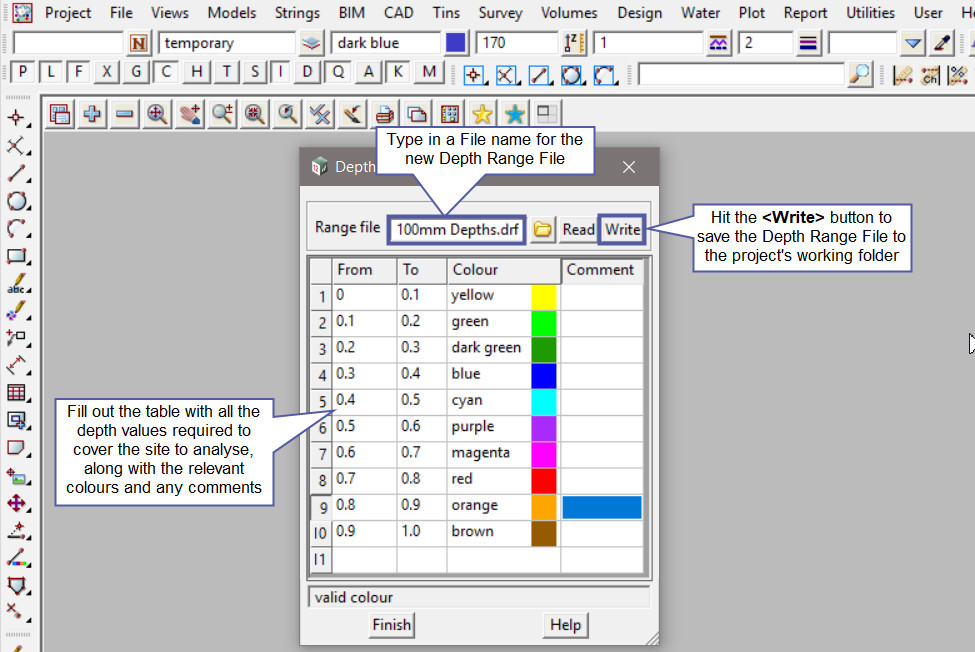Image resolution: width=975 pixels, height=652 pixels.
Task: Click the orange colour swatch in row 9
Action: pos(543,506)
